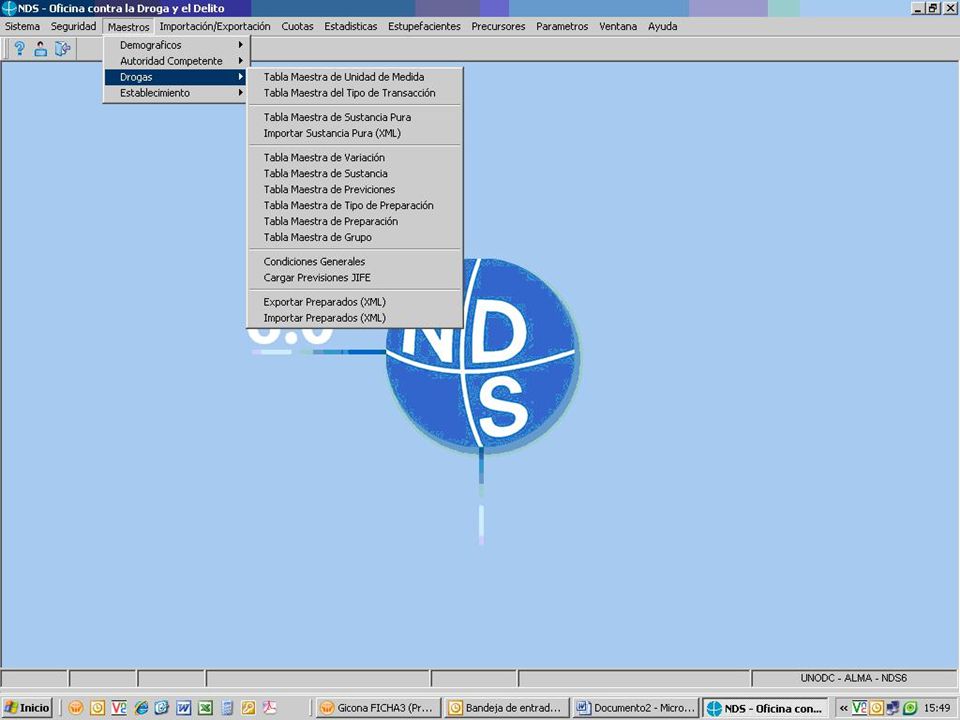960x720 pixels.
Task: Click the orange round quick launch icon
Action: coord(76,708)
